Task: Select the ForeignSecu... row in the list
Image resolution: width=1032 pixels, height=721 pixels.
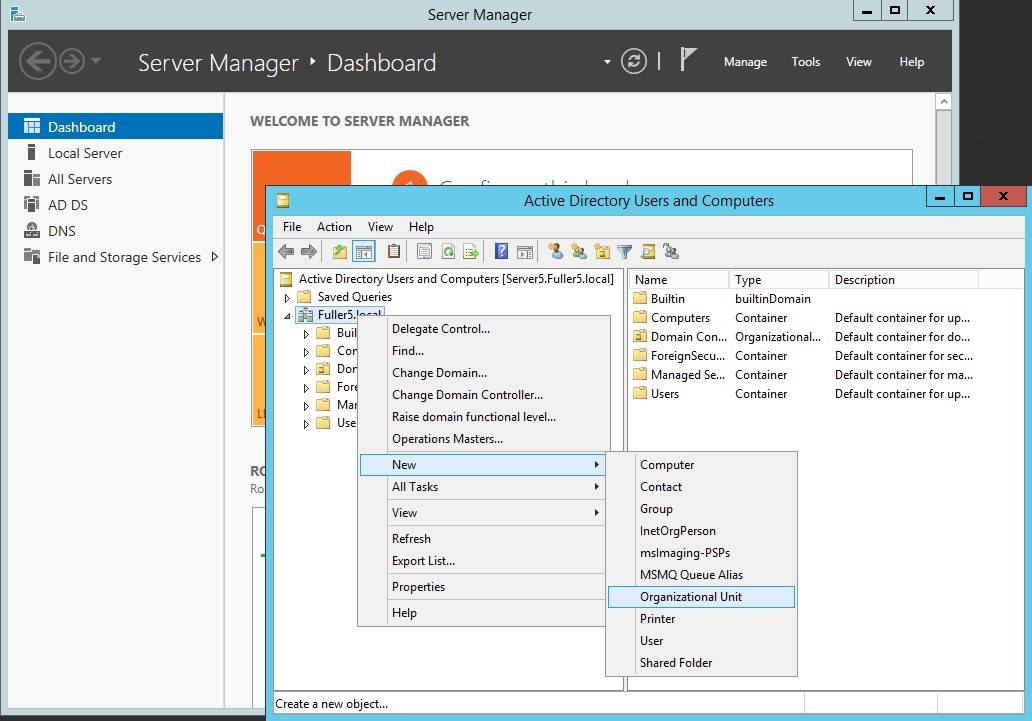Action: pyautogui.click(x=803, y=356)
